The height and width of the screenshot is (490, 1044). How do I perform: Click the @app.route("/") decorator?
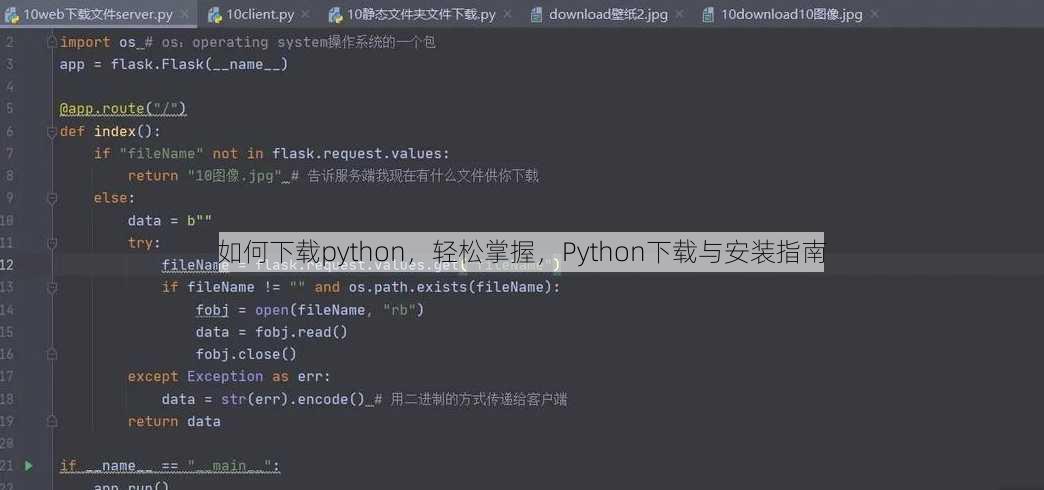coord(123,109)
